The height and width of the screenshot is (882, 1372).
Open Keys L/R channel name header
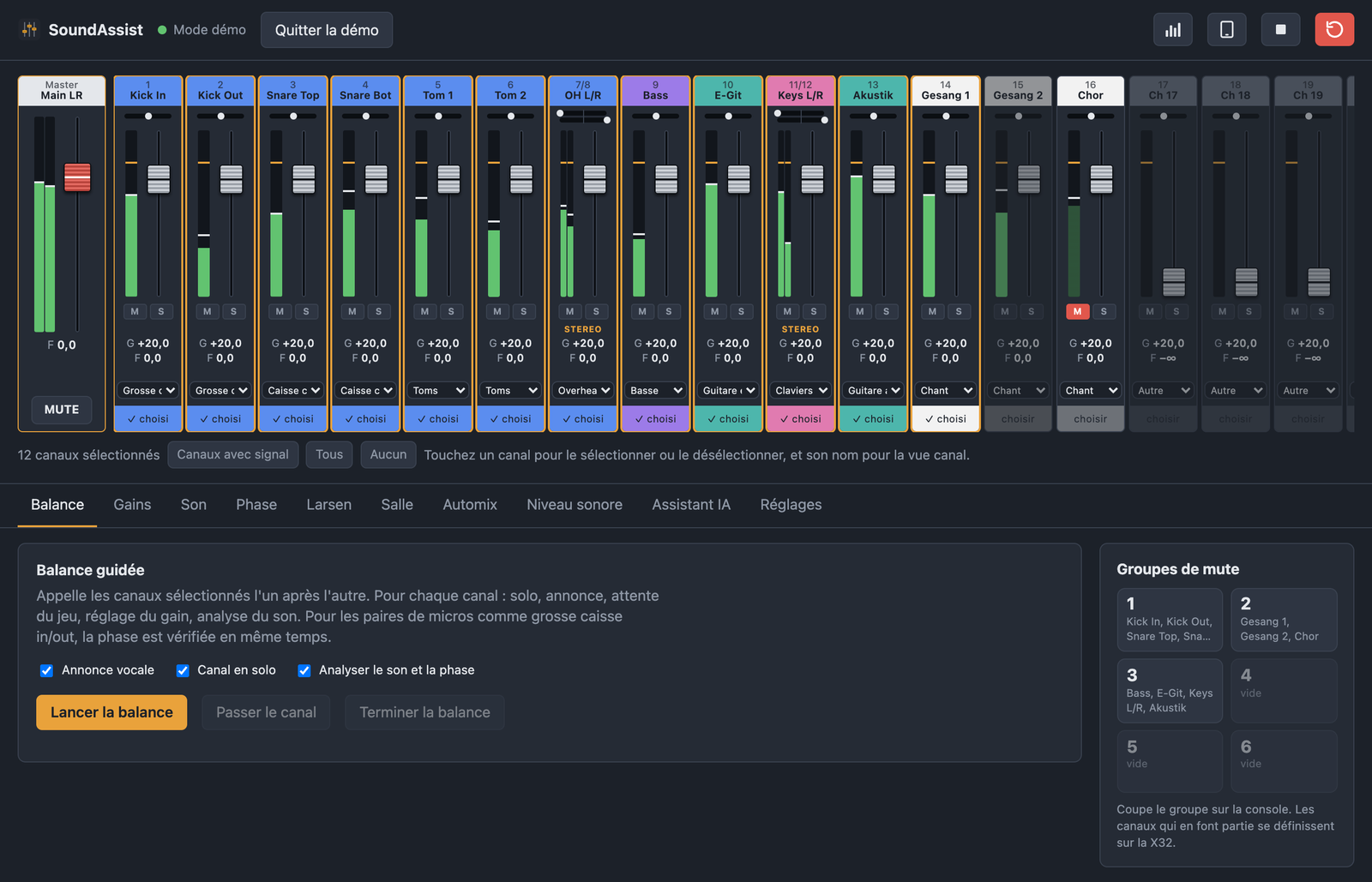coord(801,91)
